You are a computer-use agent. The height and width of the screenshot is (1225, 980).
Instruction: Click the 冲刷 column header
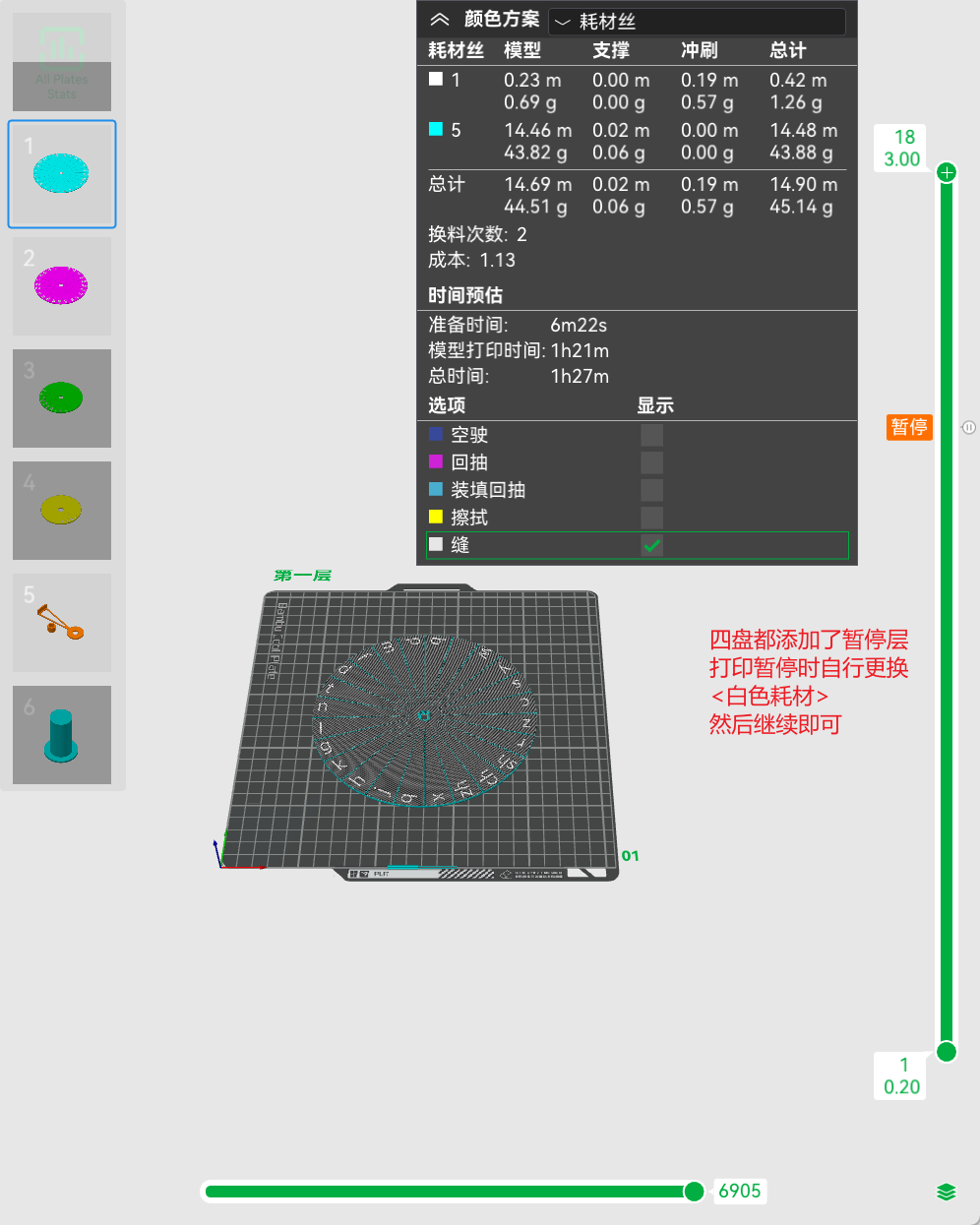699,51
